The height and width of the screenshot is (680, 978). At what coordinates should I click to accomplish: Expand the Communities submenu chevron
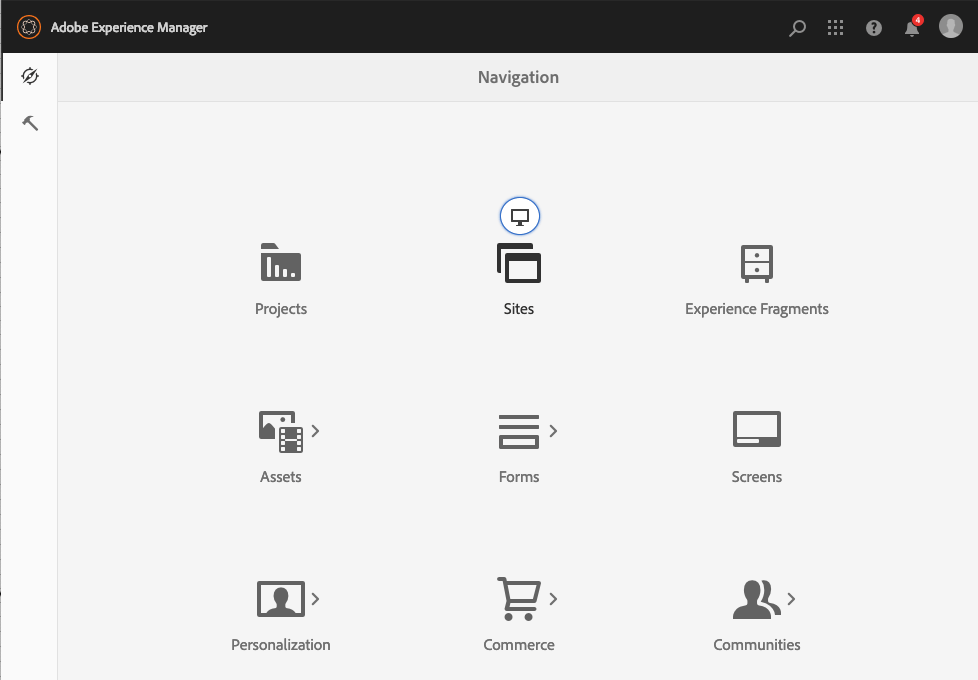pos(790,597)
